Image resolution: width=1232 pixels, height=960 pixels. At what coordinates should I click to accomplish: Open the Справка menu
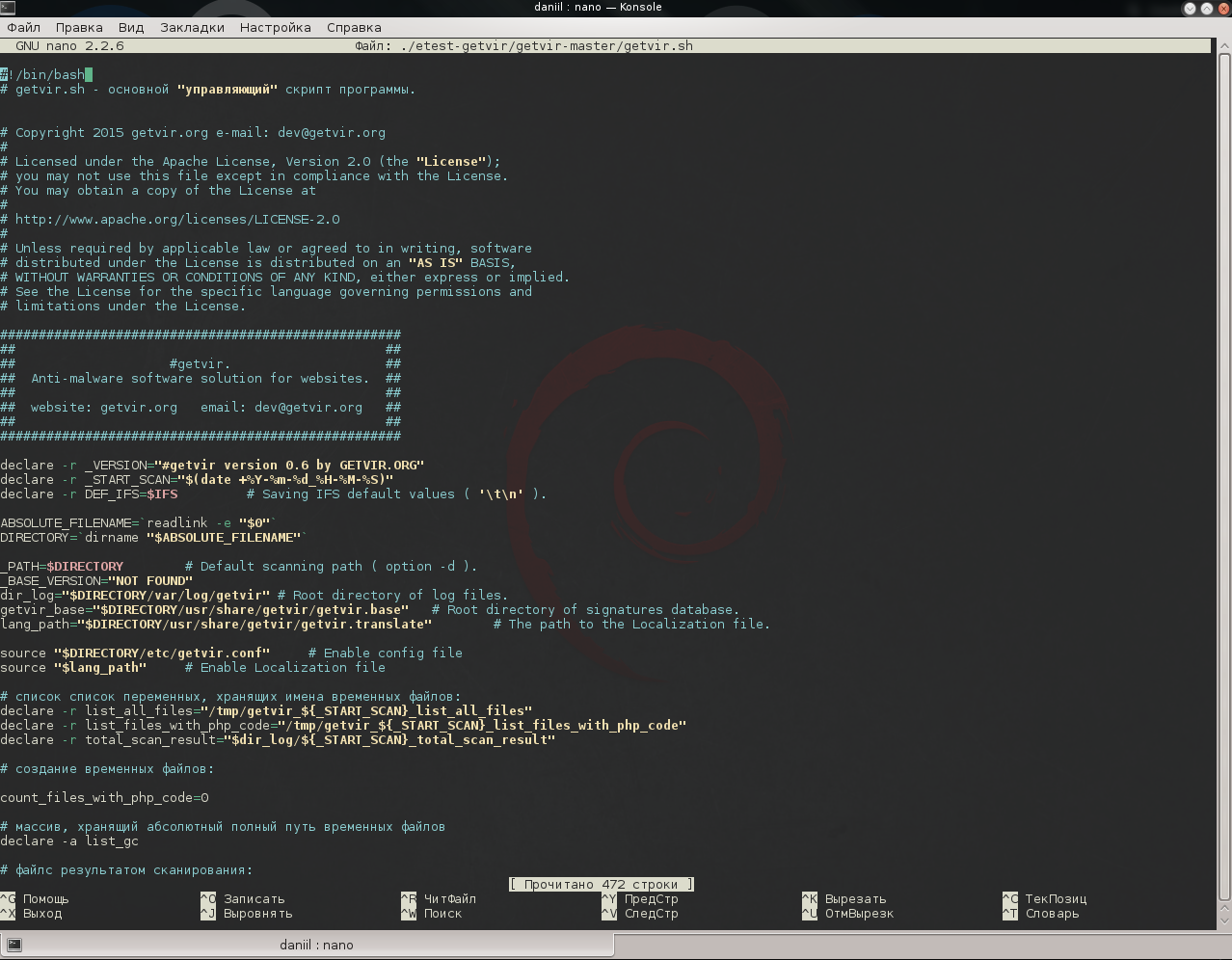coord(354,27)
